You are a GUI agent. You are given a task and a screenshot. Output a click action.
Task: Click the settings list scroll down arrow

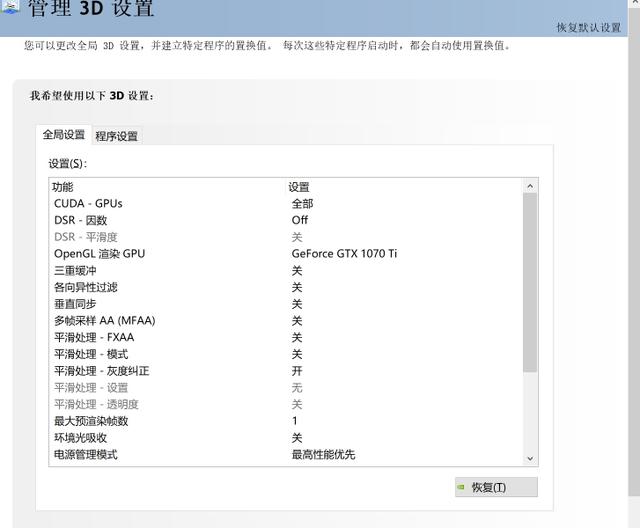click(530, 458)
